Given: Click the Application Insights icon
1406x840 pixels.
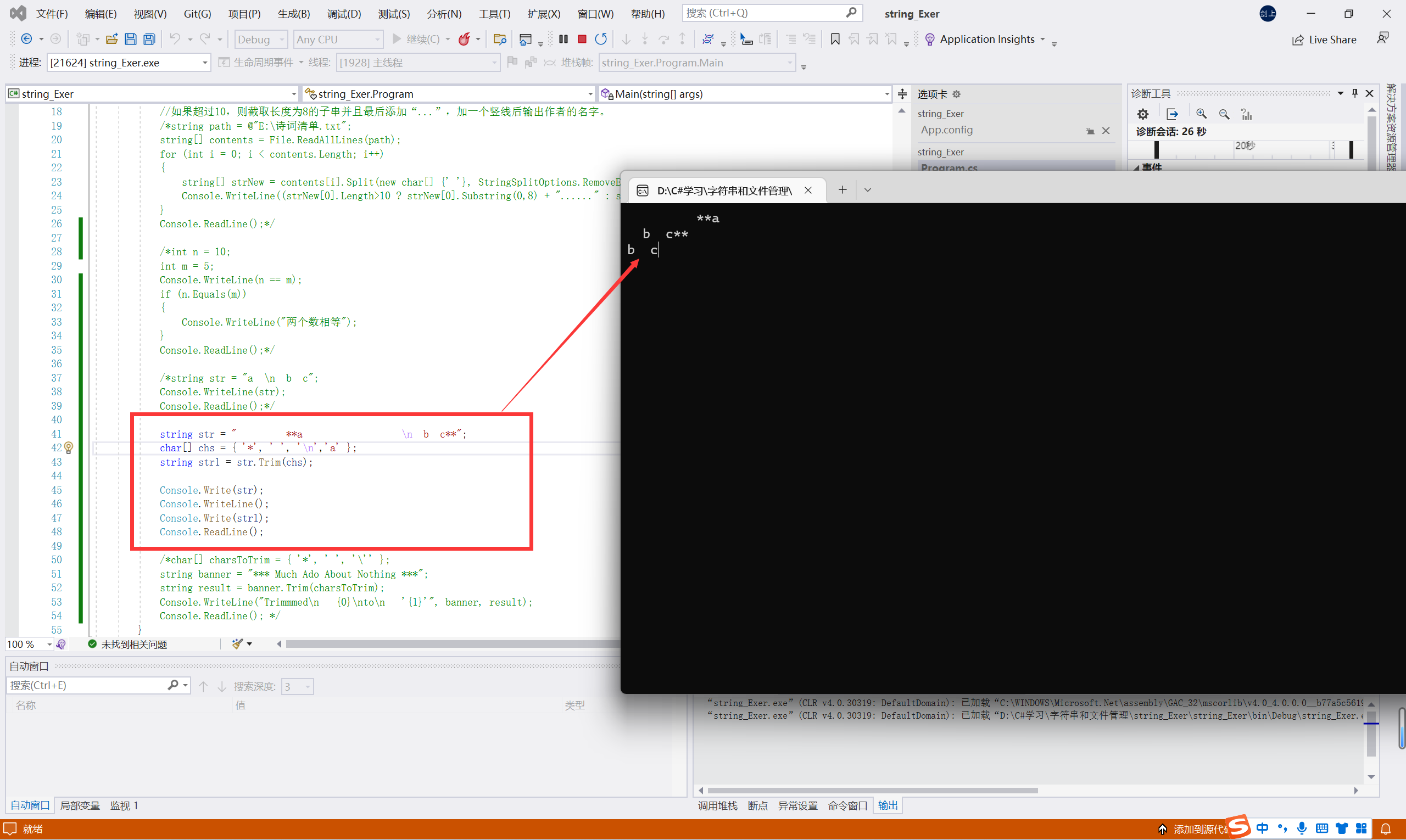Looking at the screenshot, I should click(x=929, y=38).
